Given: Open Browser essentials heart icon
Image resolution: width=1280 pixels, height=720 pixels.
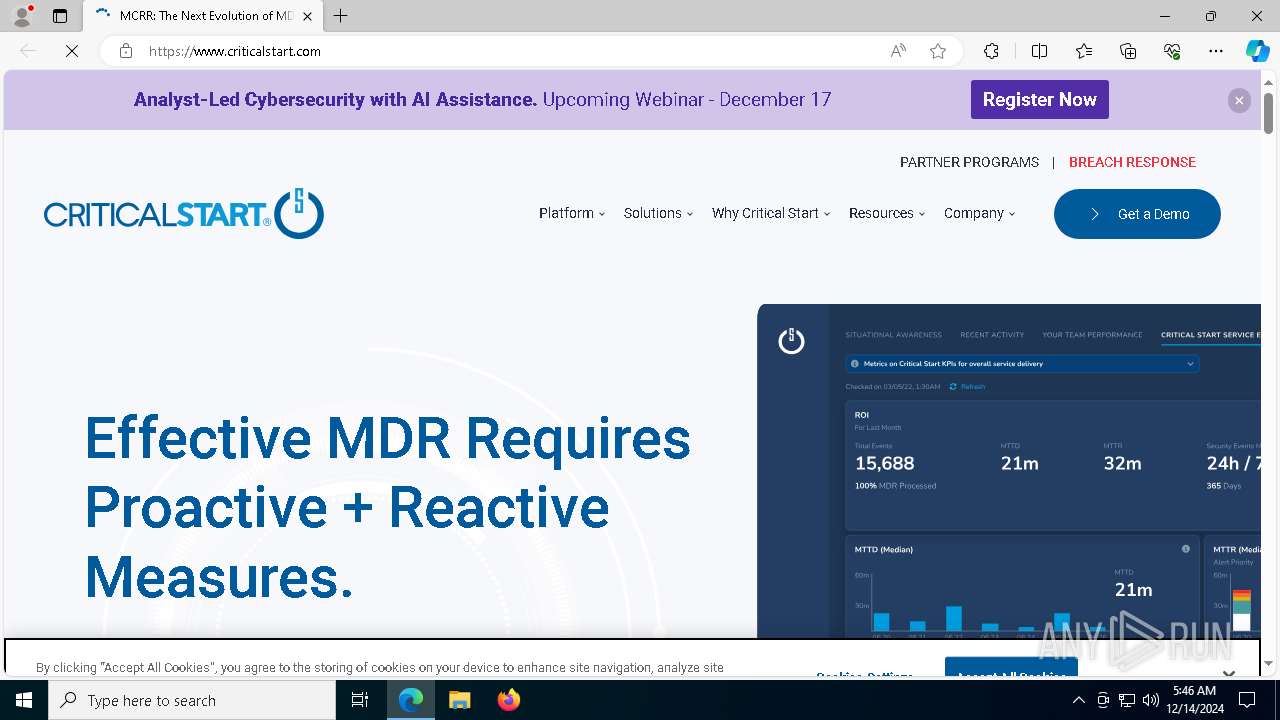Looking at the screenshot, I should tap(1172, 51).
